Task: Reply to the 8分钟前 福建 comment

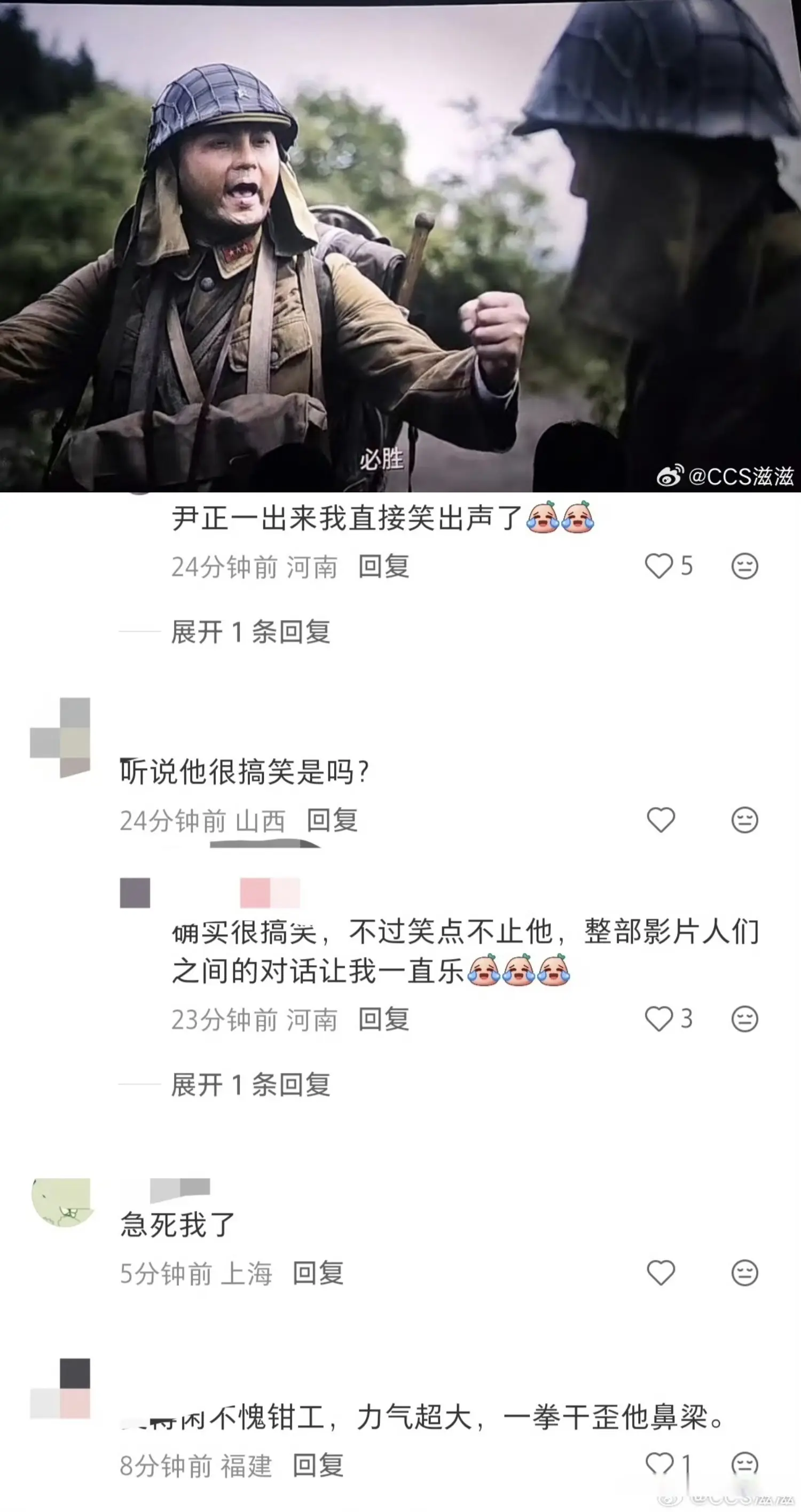Action: tap(318, 1466)
